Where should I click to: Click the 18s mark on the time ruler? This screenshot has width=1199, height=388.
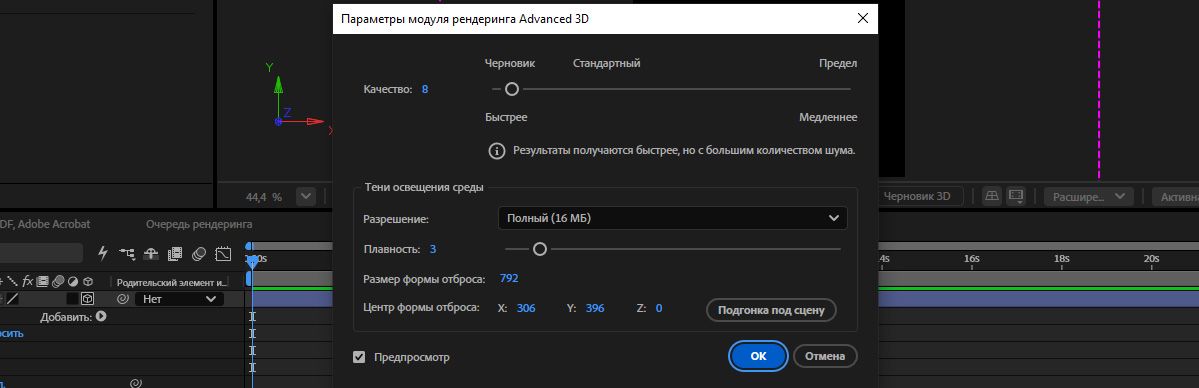pyautogui.click(x=1062, y=259)
